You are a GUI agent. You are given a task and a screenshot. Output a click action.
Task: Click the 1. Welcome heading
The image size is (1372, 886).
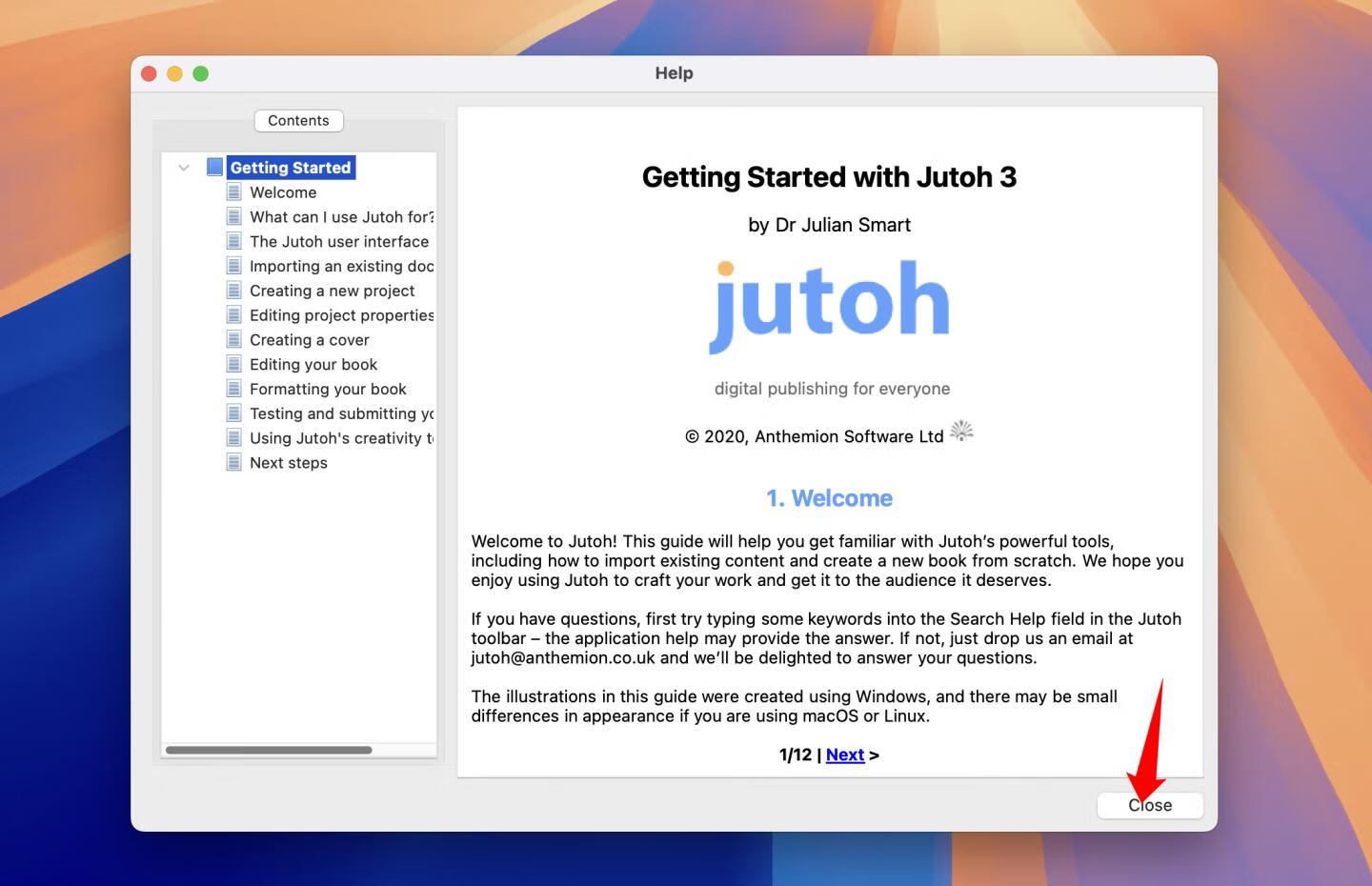point(829,498)
